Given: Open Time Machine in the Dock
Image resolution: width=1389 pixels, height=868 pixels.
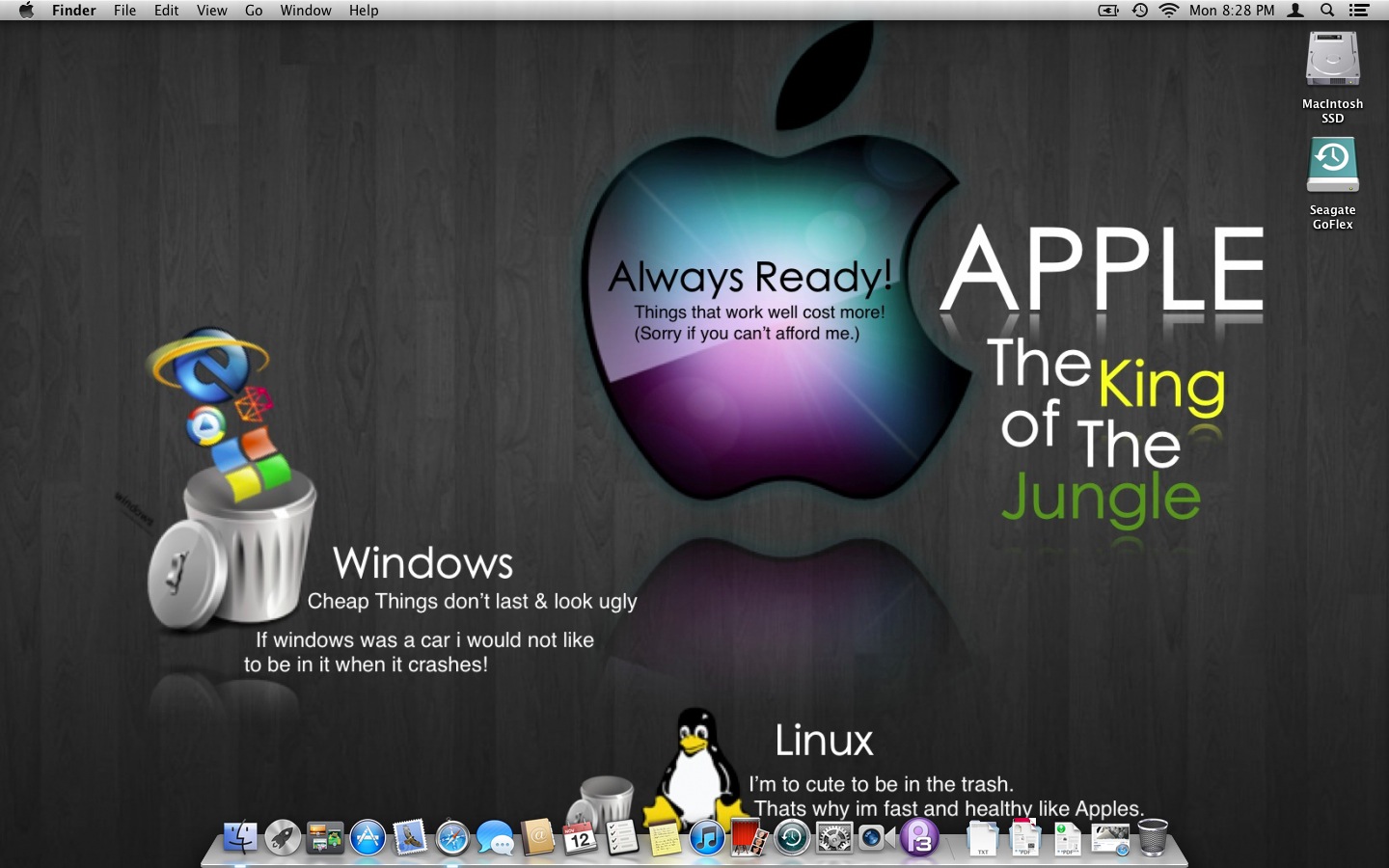Looking at the screenshot, I should point(792,837).
